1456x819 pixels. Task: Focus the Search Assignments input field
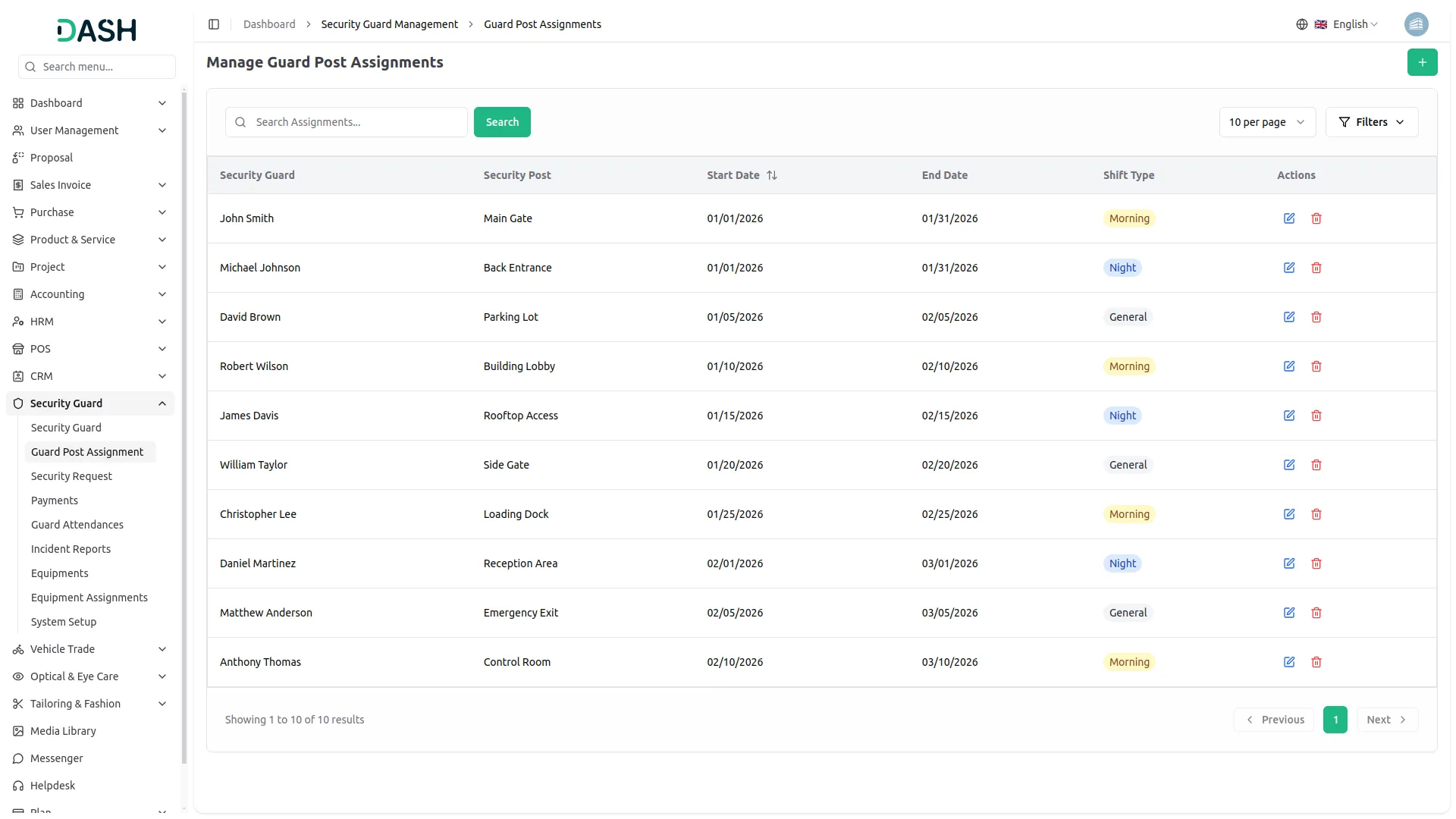356,122
